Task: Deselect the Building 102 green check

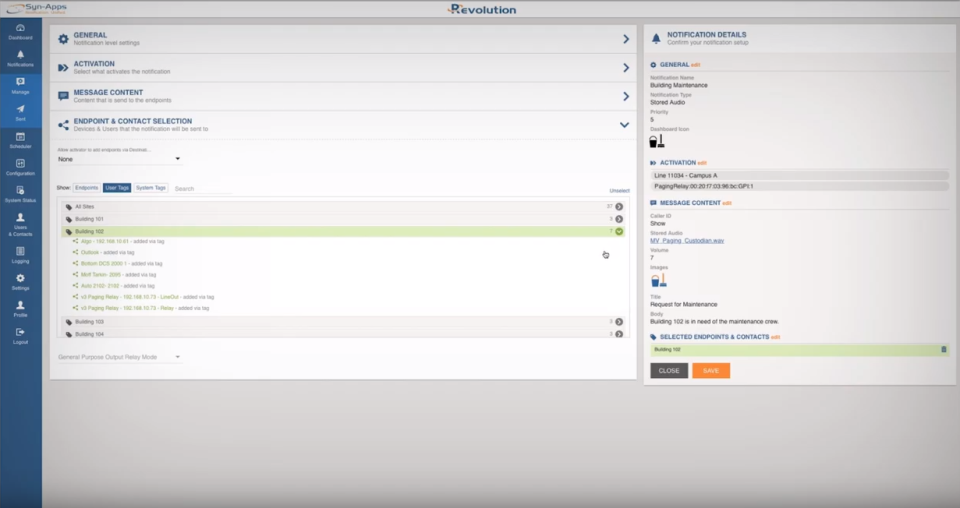Action: click(619, 231)
